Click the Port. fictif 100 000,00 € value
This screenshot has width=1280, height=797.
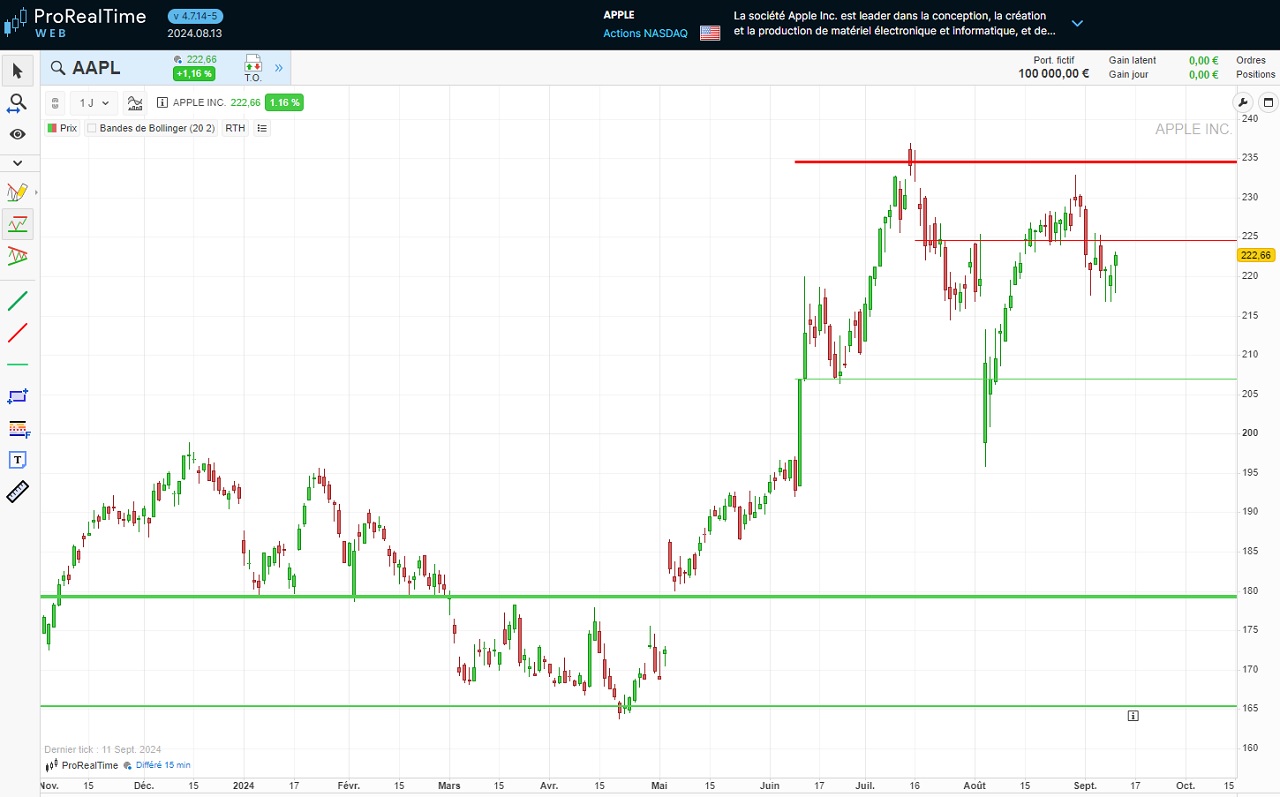(x=1054, y=73)
